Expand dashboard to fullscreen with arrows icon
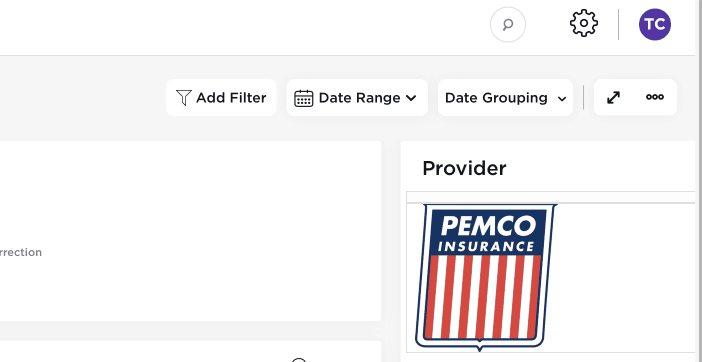Viewport: 702px width, 362px height. 613,98
